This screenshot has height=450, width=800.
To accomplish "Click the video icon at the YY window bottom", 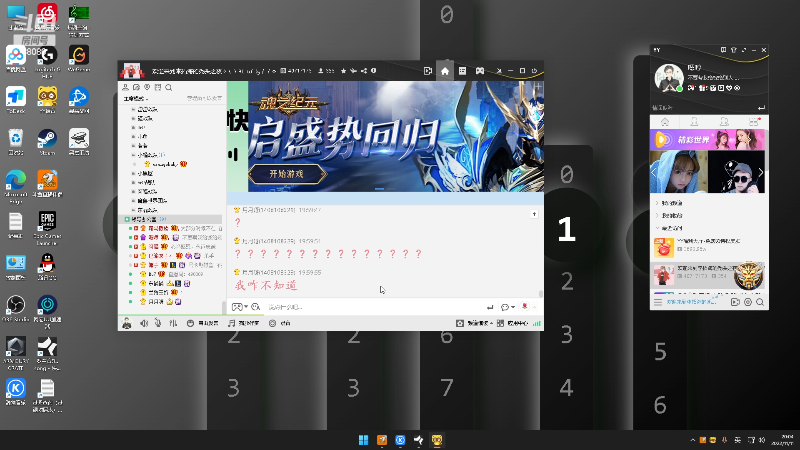I will (735, 302).
